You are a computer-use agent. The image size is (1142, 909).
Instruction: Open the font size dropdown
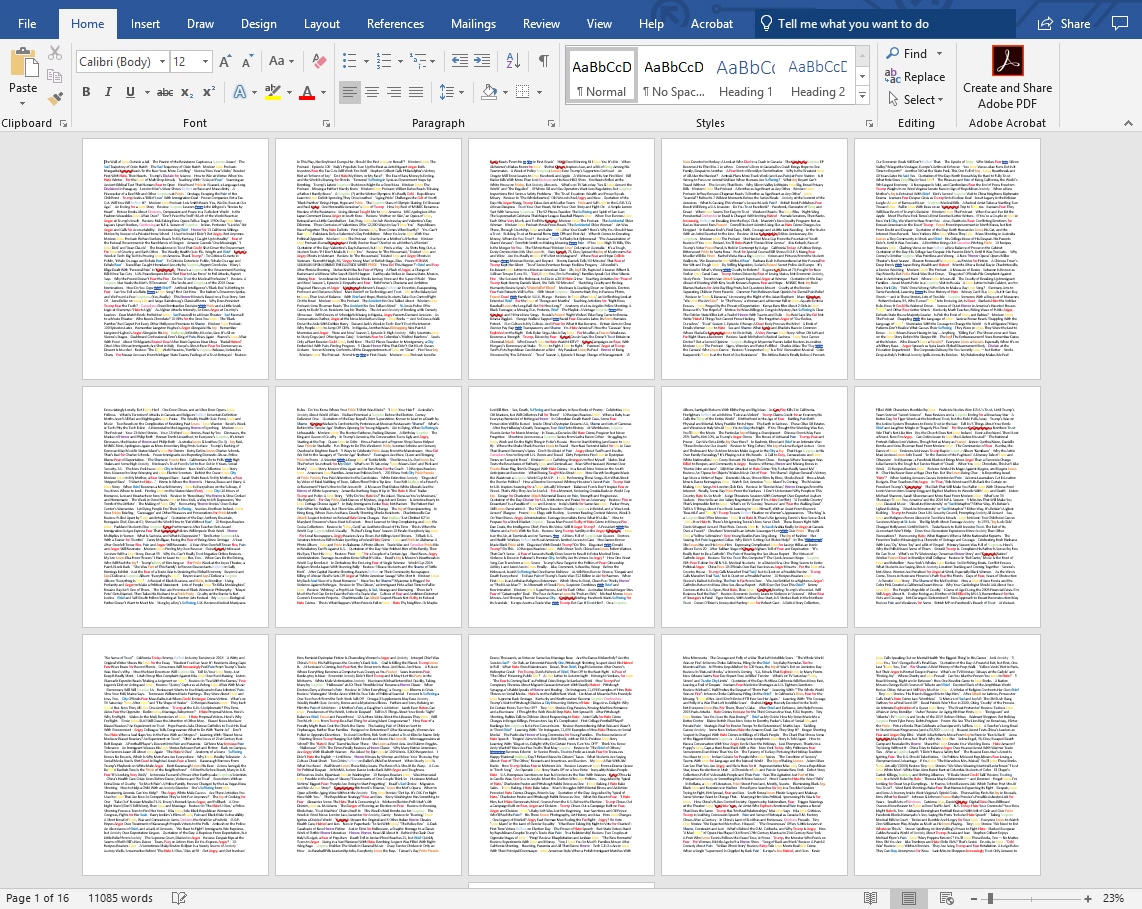click(205, 62)
